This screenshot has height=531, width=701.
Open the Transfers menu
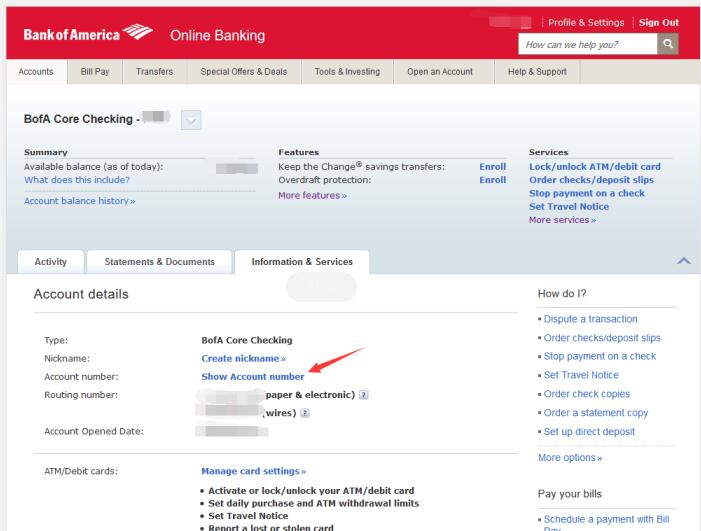click(x=154, y=72)
